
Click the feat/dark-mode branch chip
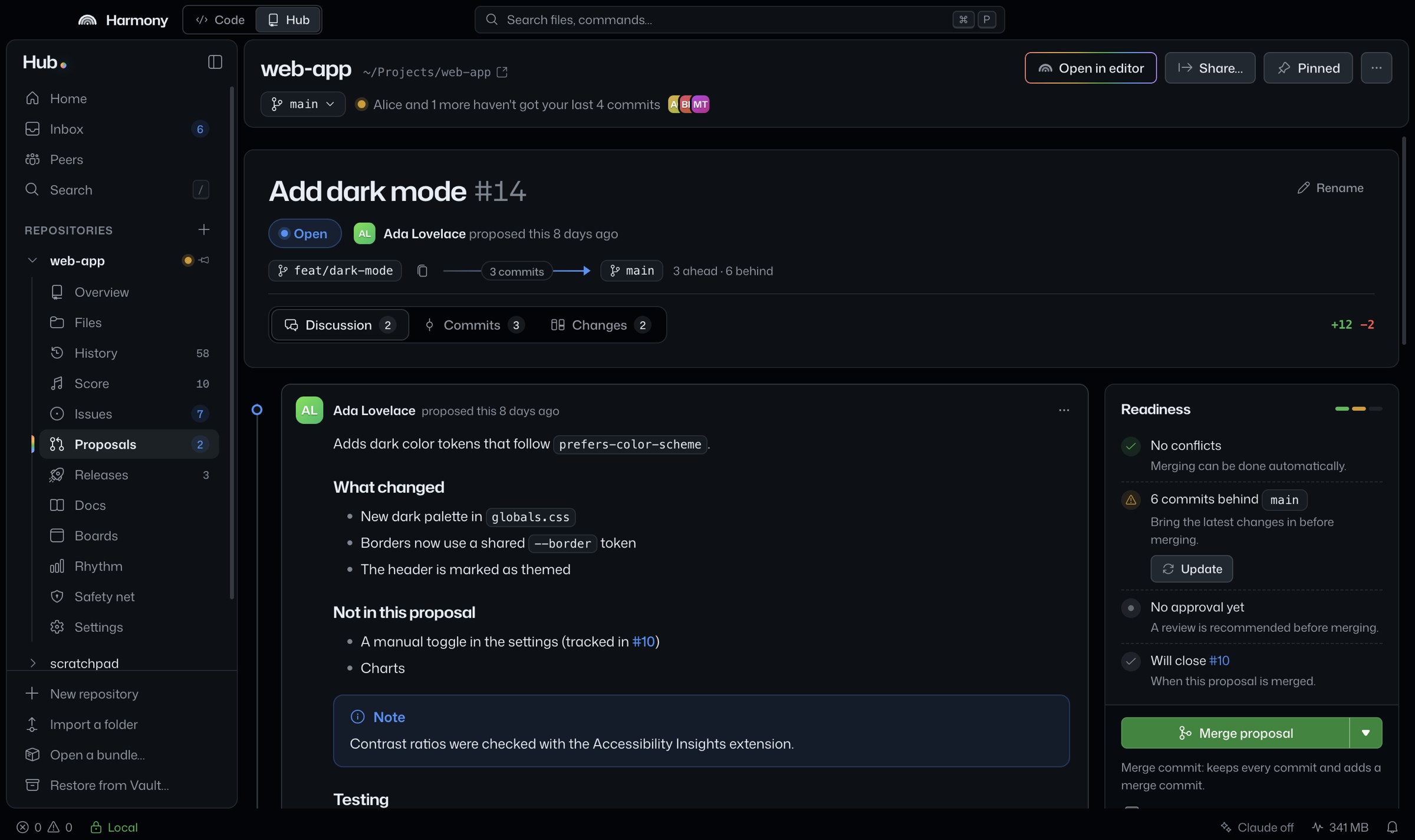pyautogui.click(x=335, y=271)
